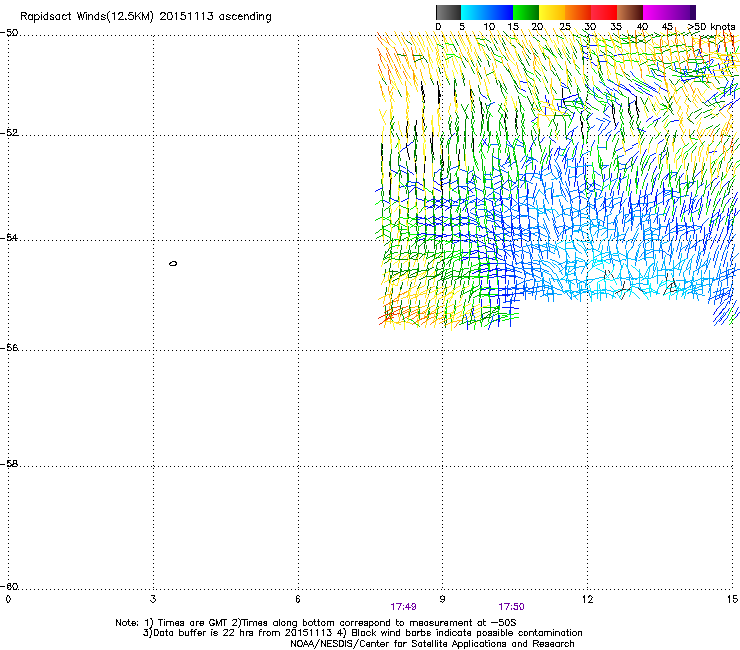The height and width of the screenshot is (650, 740).
Task: Click the '-54' latitude axis label
Action: click(x=9, y=237)
